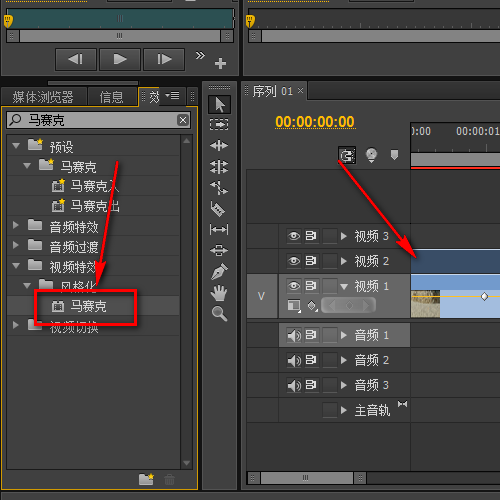Select the Hand tool
Viewport: 500px width, 500px height.
(x=219, y=293)
